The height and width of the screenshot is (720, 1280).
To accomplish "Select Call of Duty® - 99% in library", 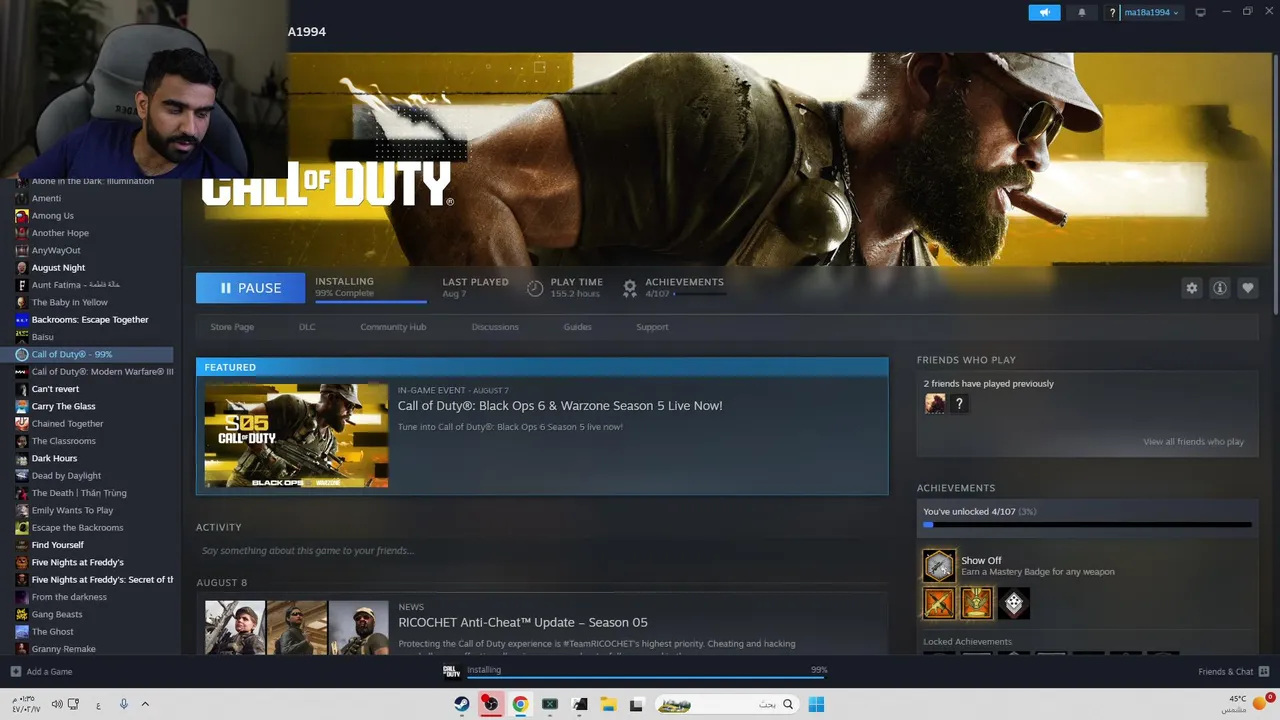I will click(87, 355).
